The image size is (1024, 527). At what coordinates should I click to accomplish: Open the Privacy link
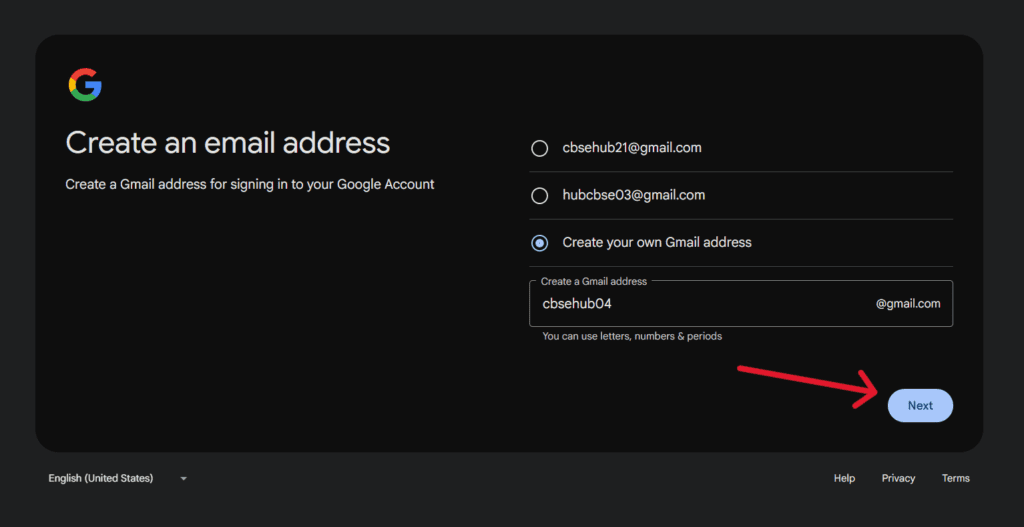[x=898, y=479]
